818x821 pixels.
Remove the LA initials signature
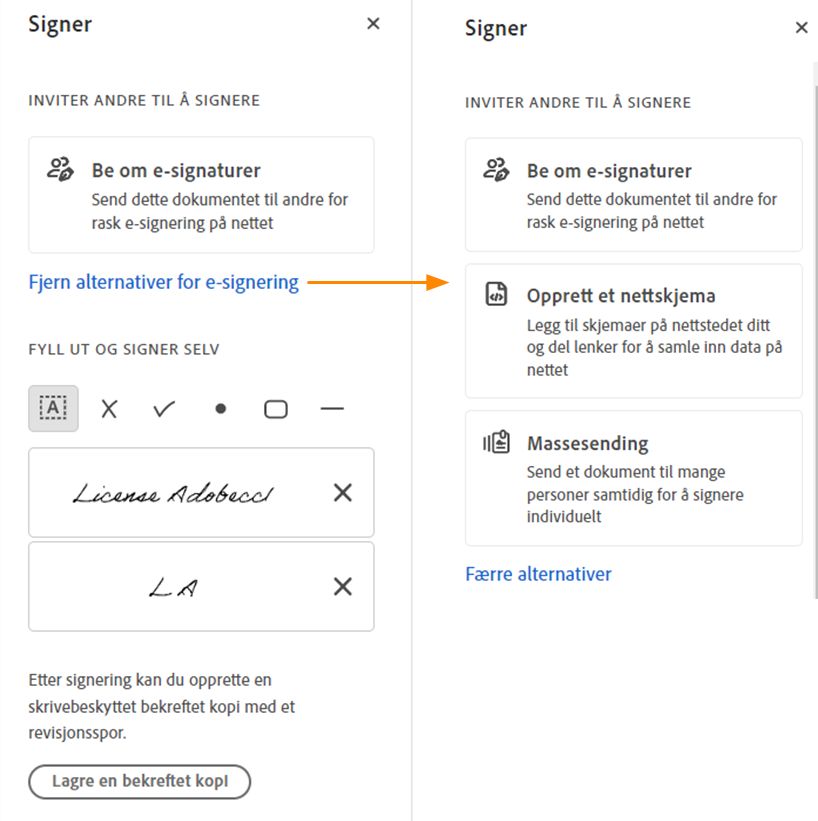pos(342,586)
